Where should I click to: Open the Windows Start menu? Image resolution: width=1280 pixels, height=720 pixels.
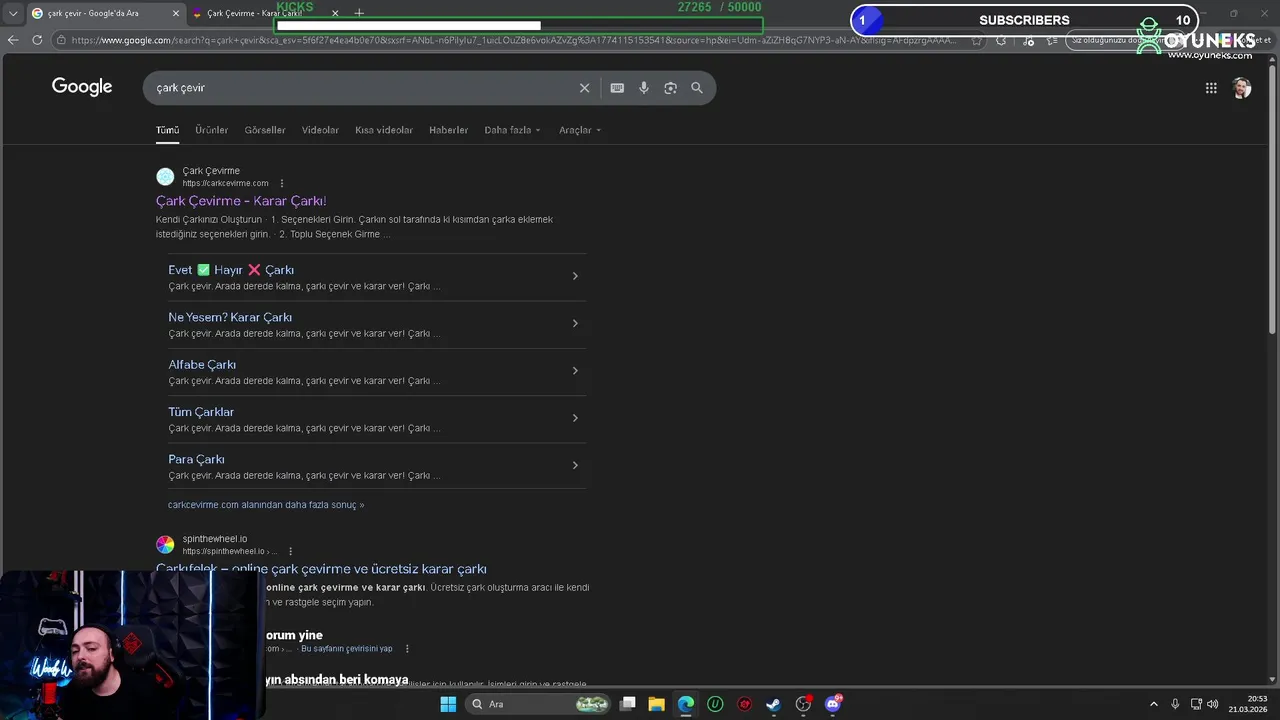tap(448, 704)
